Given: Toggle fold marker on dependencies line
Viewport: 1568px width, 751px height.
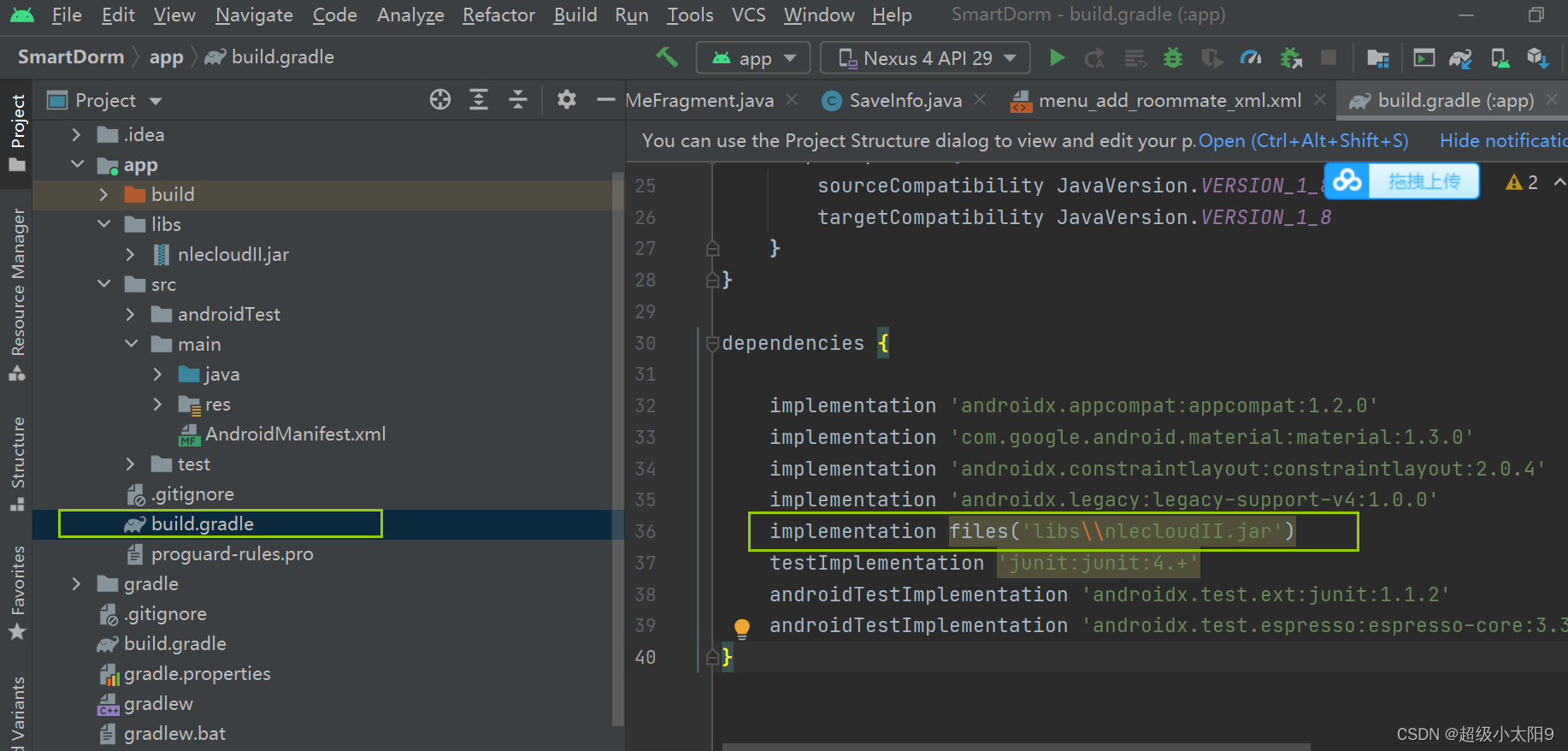Looking at the screenshot, I should click(712, 344).
